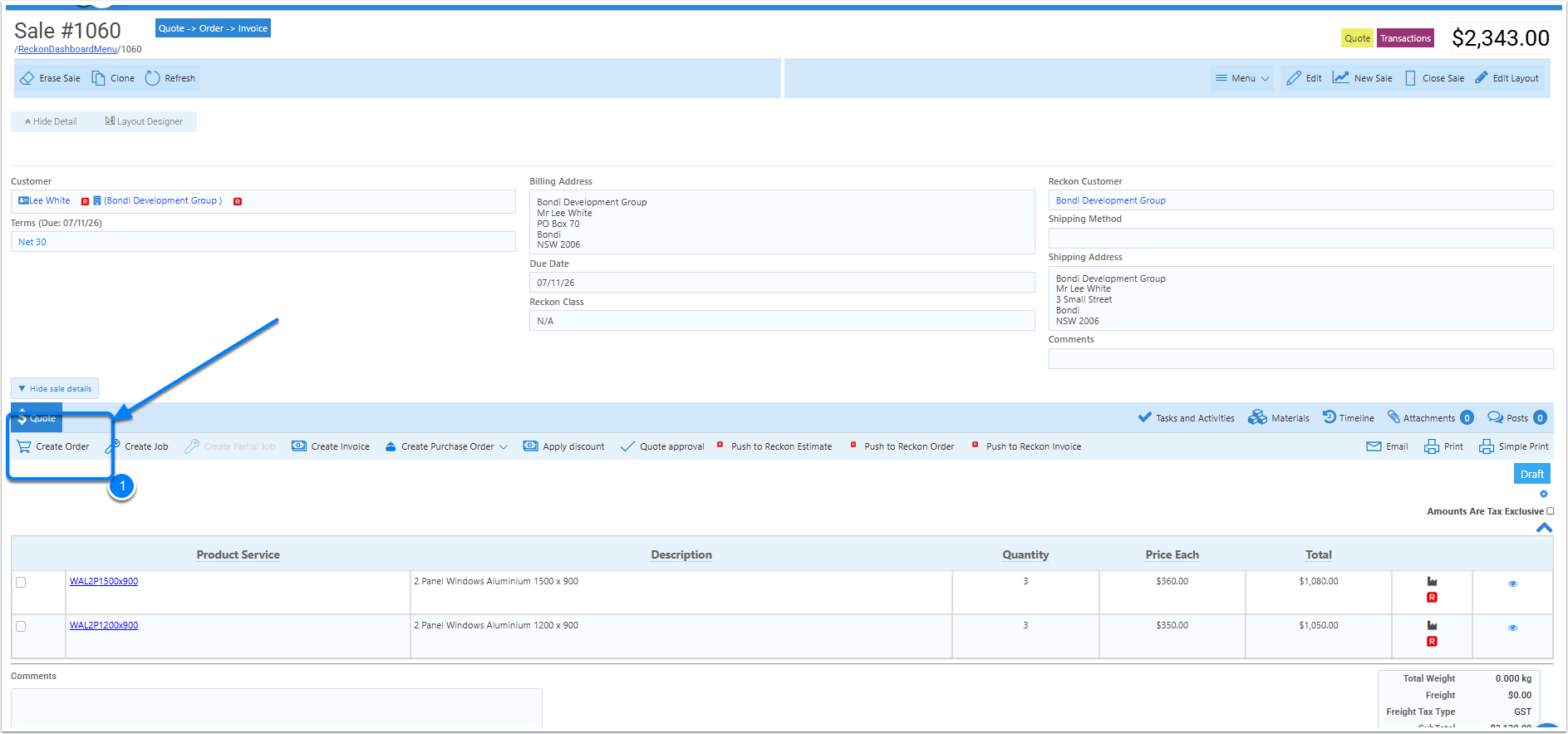
Task: Toggle eye visibility for WAL2P1500x900 line
Action: pos(1512,584)
